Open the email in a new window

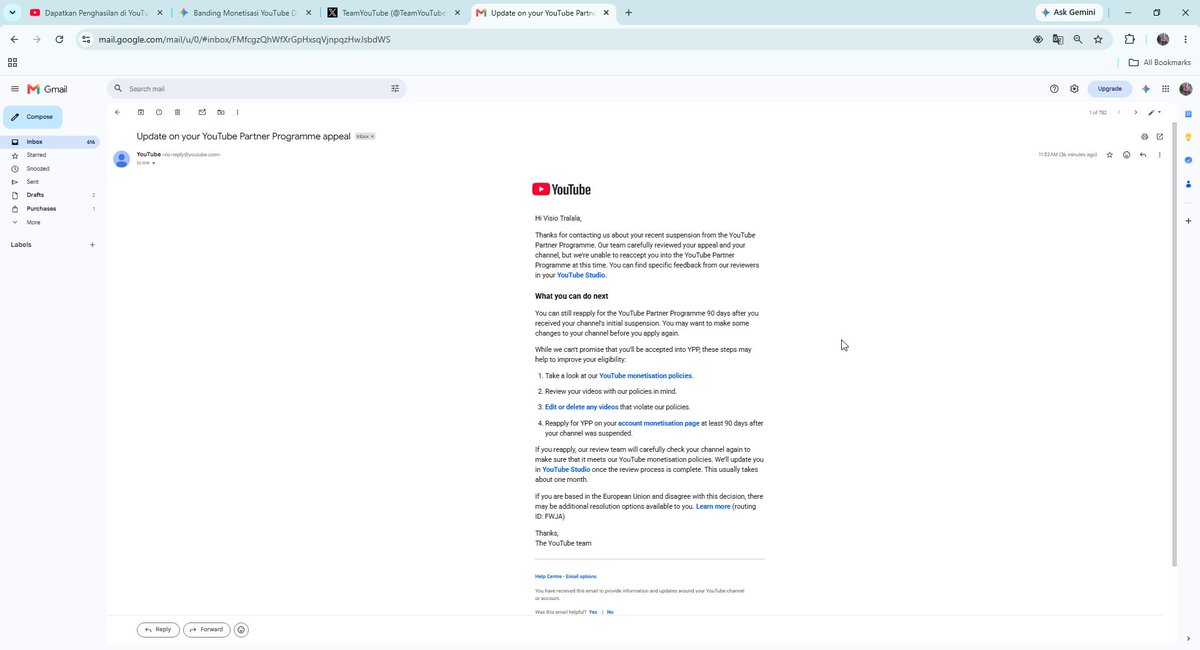point(1160,136)
